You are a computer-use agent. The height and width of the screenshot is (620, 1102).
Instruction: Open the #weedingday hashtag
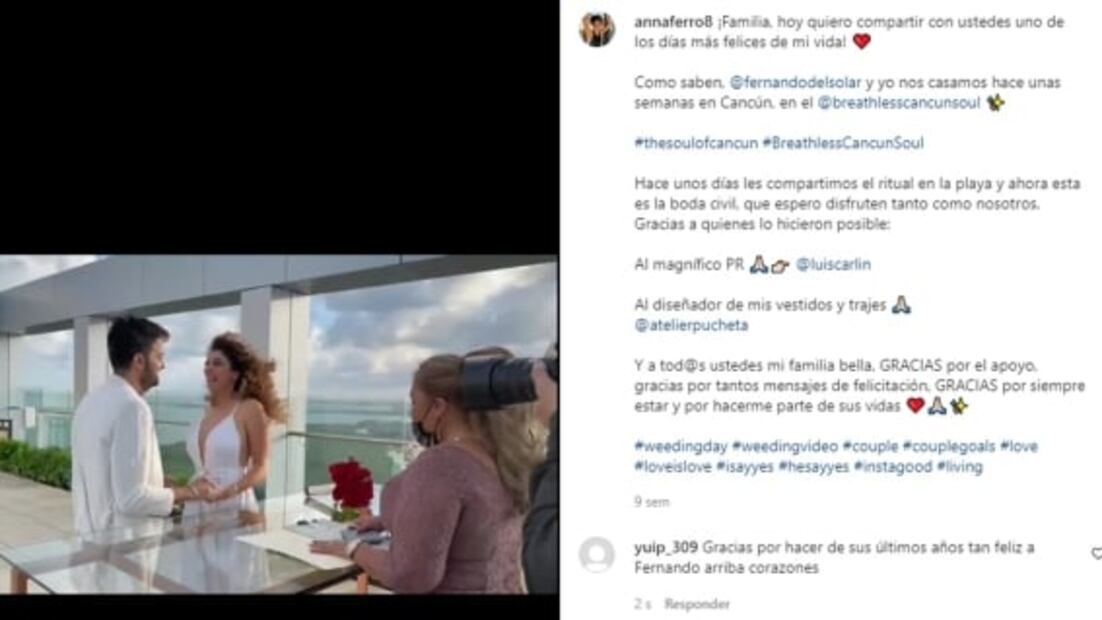680,446
